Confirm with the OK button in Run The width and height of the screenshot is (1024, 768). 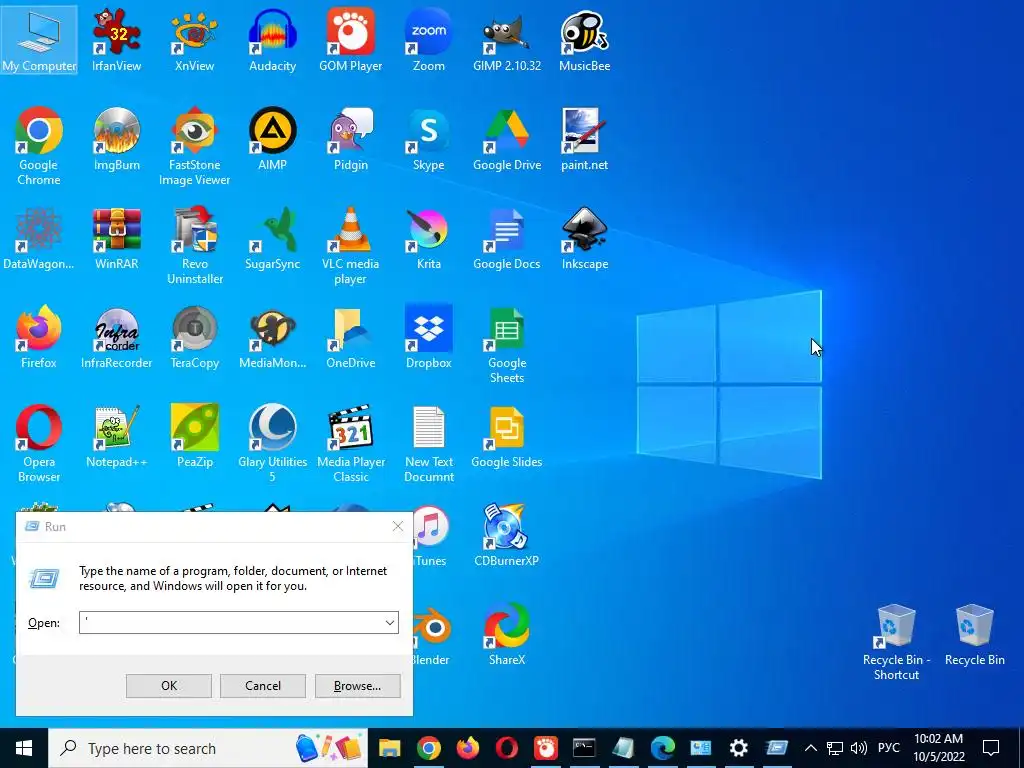pyautogui.click(x=168, y=686)
